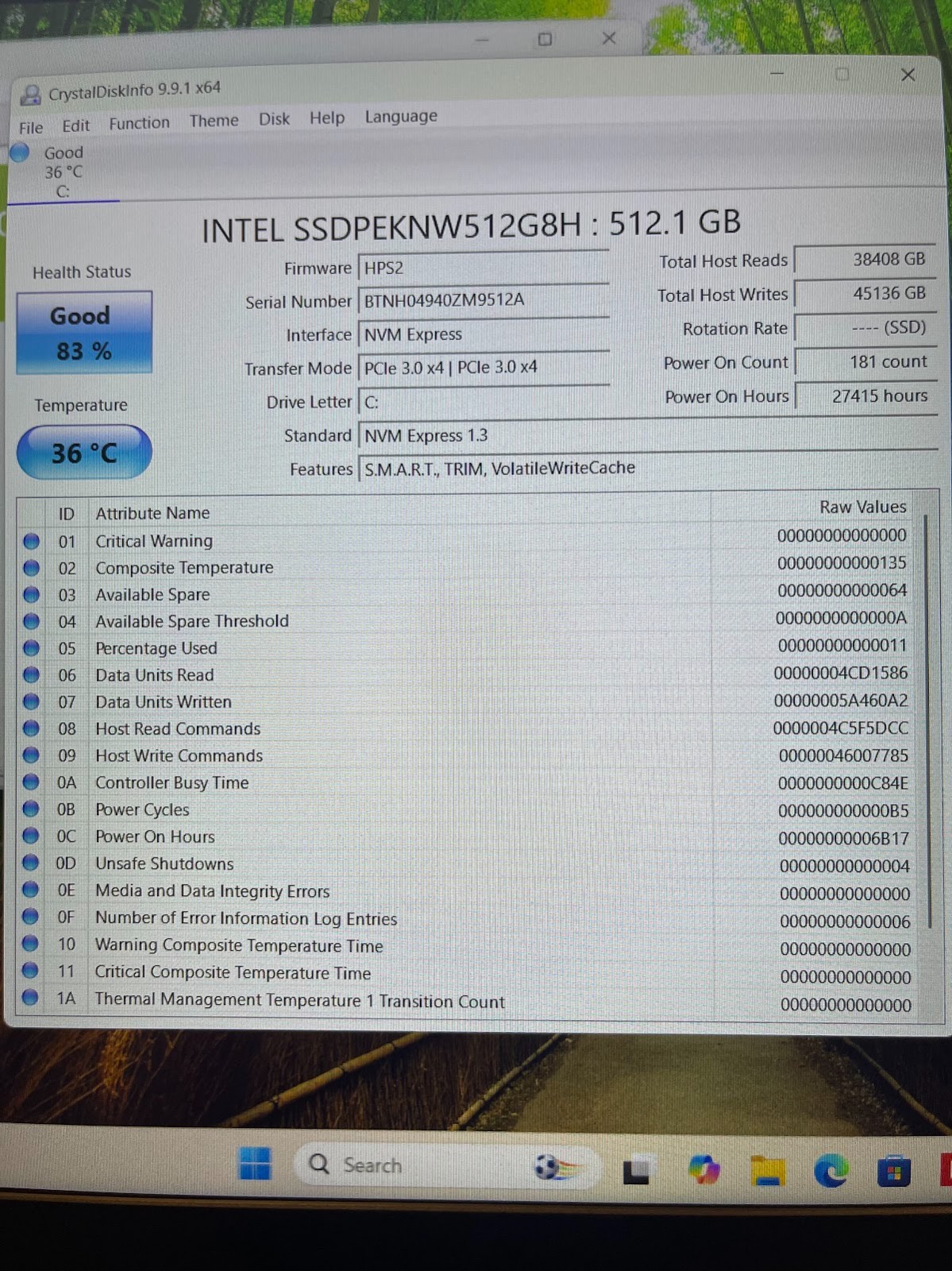Click Rotation Rate value ---- (SSD)
The height and width of the screenshot is (1271, 952).
pos(865,327)
